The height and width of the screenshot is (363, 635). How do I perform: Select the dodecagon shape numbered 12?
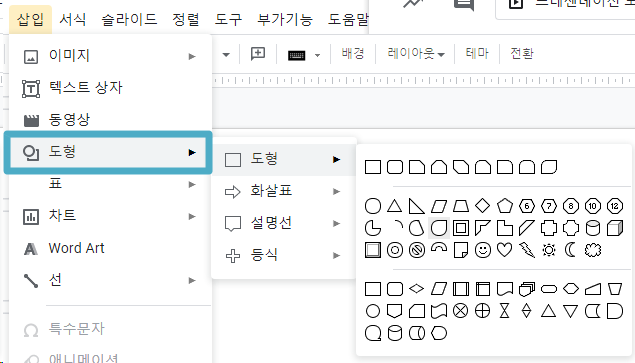coord(615,206)
